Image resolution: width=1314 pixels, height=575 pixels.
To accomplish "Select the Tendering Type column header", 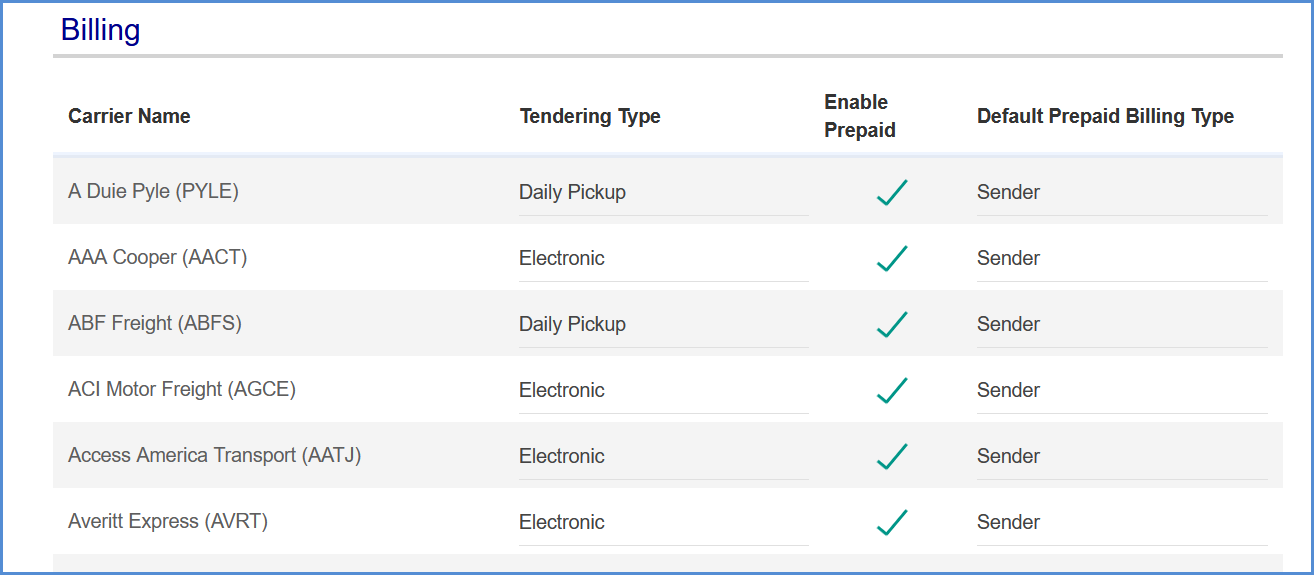I will click(x=590, y=116).
